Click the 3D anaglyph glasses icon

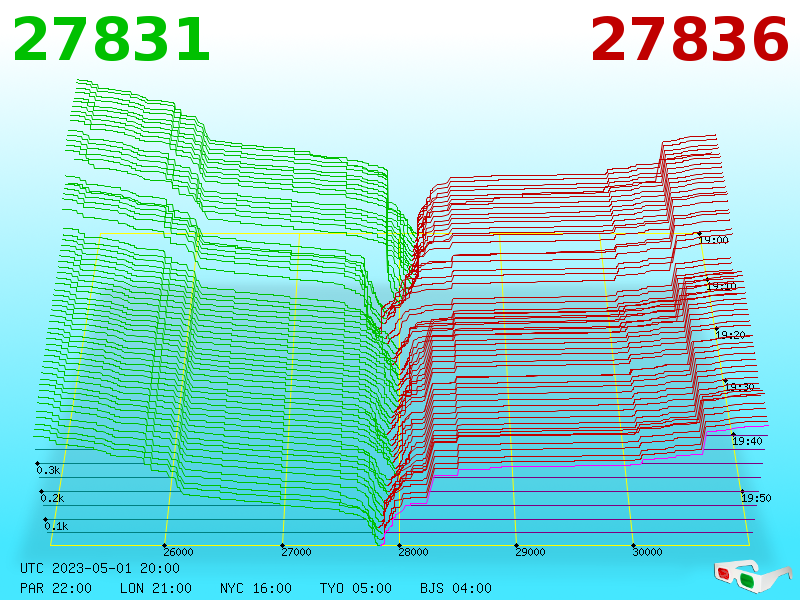point(752,577)
